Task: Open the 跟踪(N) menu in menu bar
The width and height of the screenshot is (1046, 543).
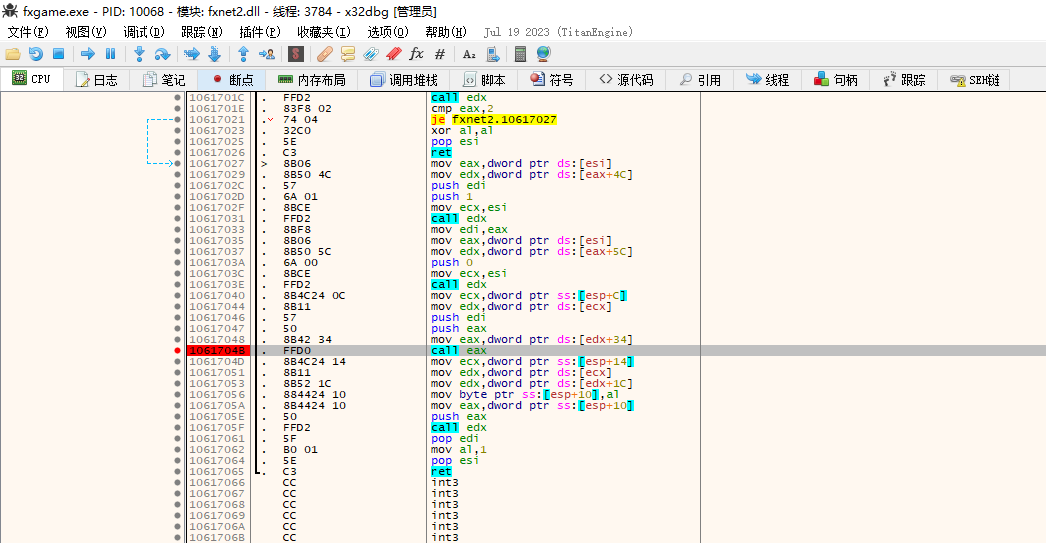Action: [x=201, y=32]
